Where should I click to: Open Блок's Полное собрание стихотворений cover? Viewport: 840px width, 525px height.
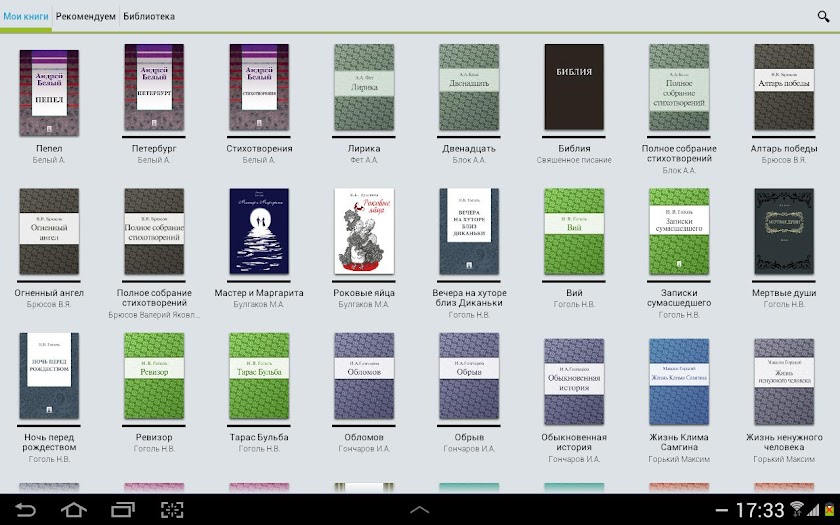click(679, 87)
